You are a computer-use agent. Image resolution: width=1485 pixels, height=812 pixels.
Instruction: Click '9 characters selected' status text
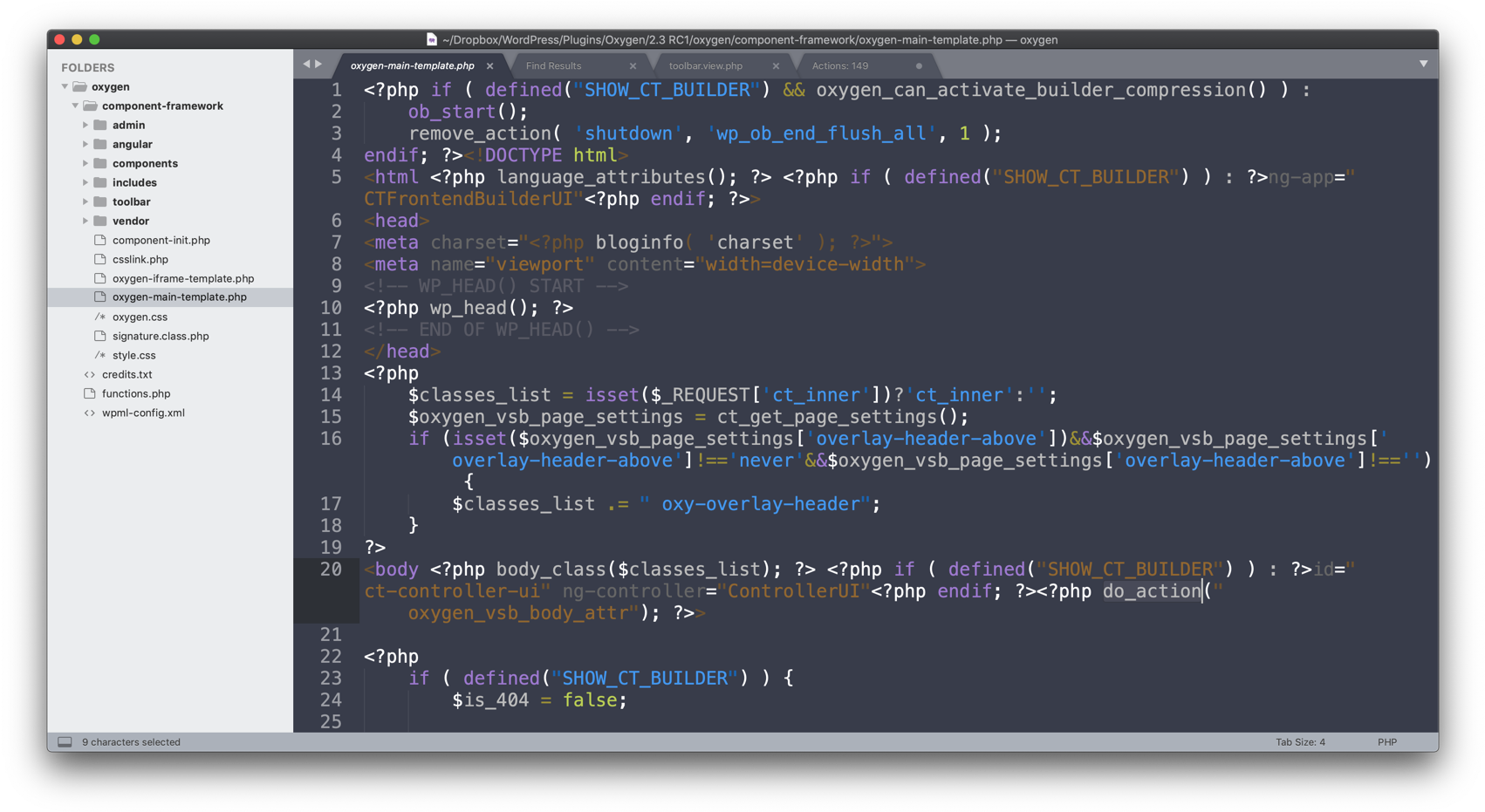click(131, 742)
